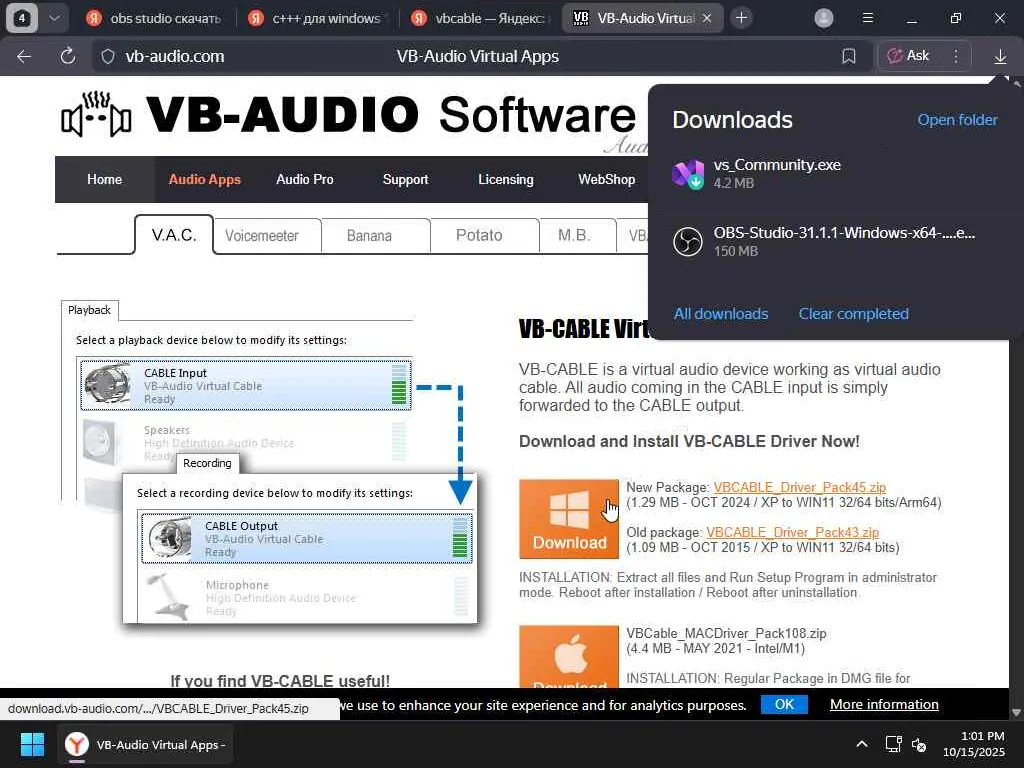Open All downloads link
The height and width of the screenshot is (768, 1024).
720,314
